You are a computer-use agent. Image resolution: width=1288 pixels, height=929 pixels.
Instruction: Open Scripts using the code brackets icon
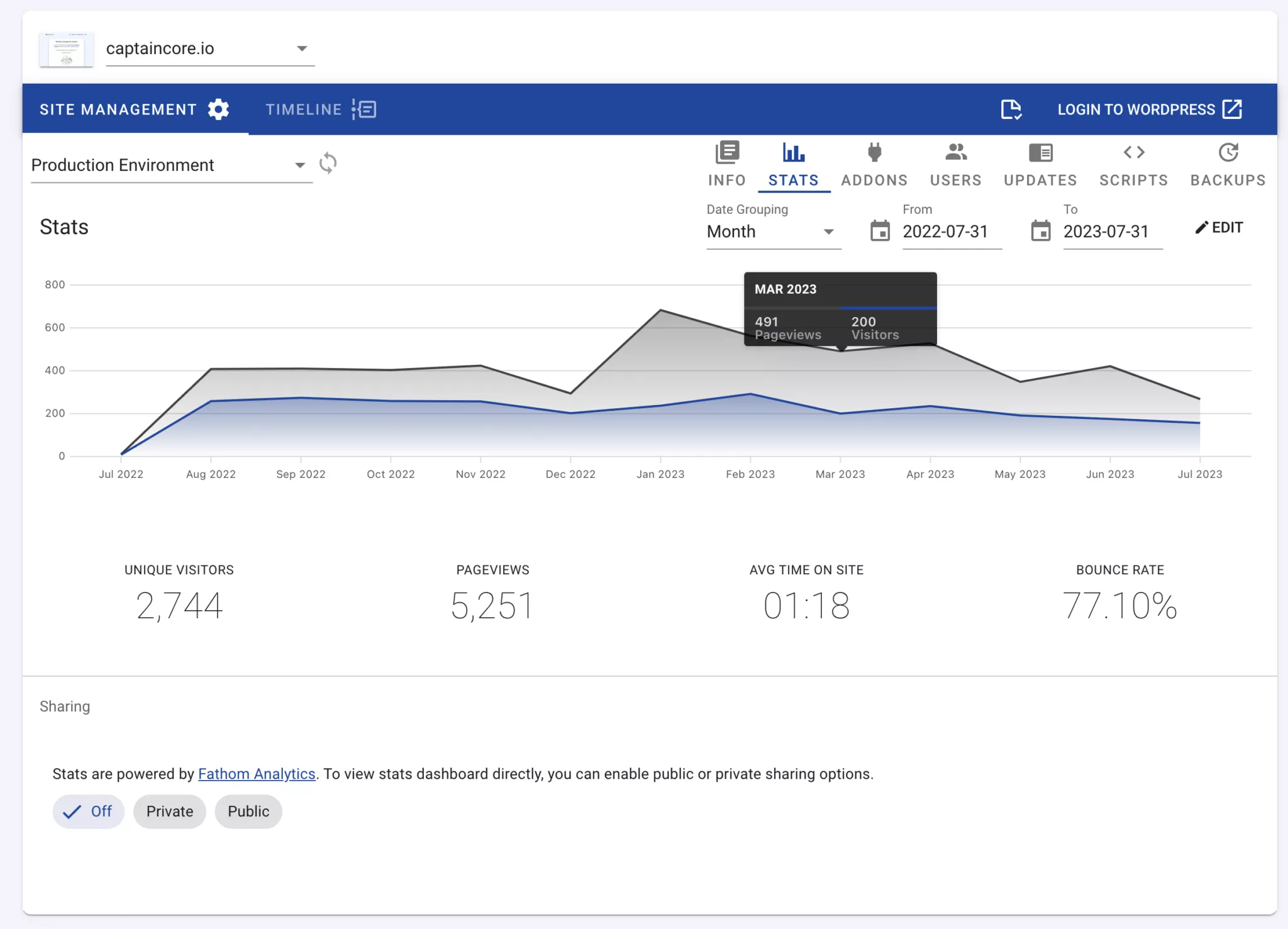(1133, 152)
